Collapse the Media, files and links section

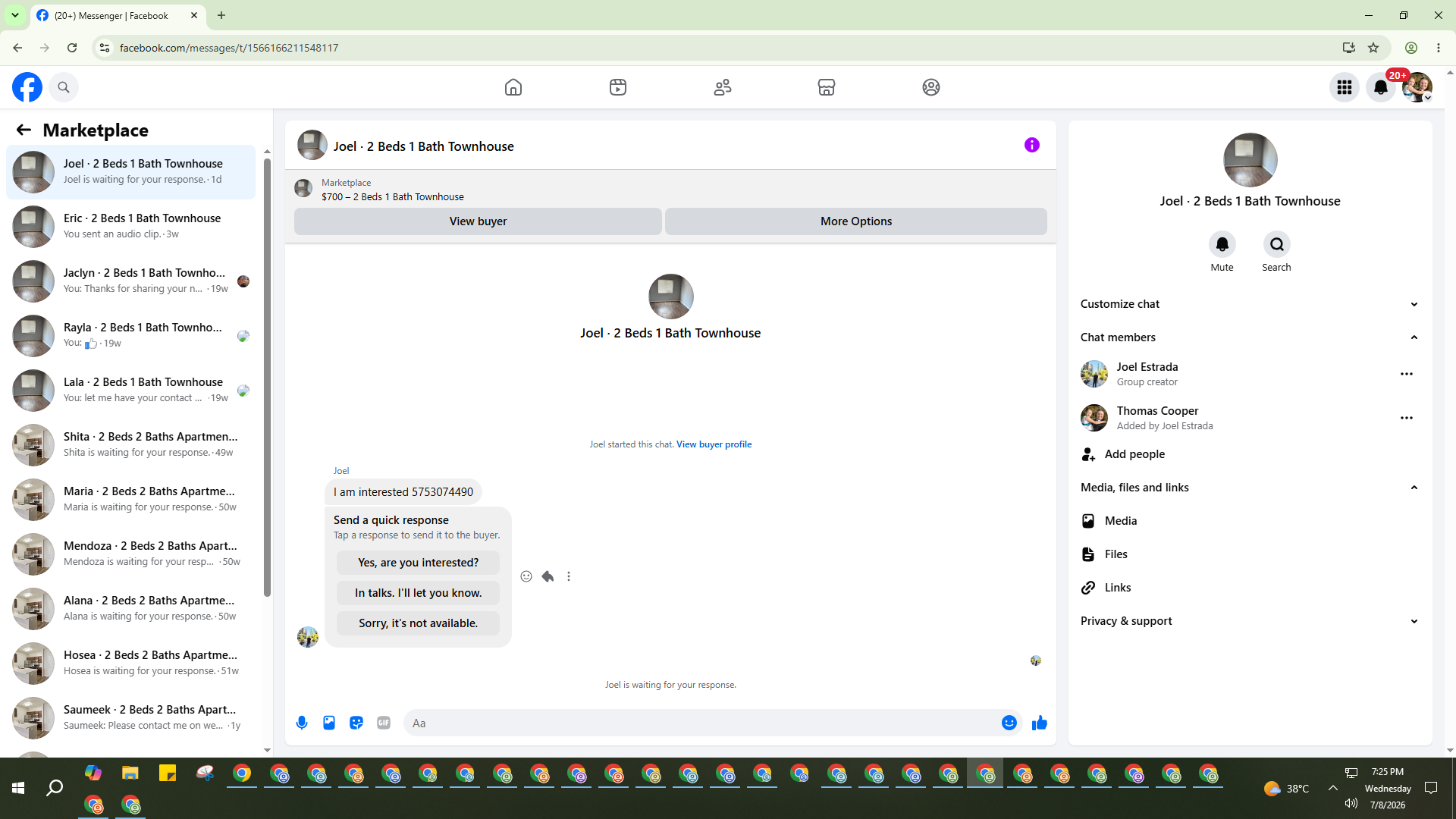[1250, 488]
